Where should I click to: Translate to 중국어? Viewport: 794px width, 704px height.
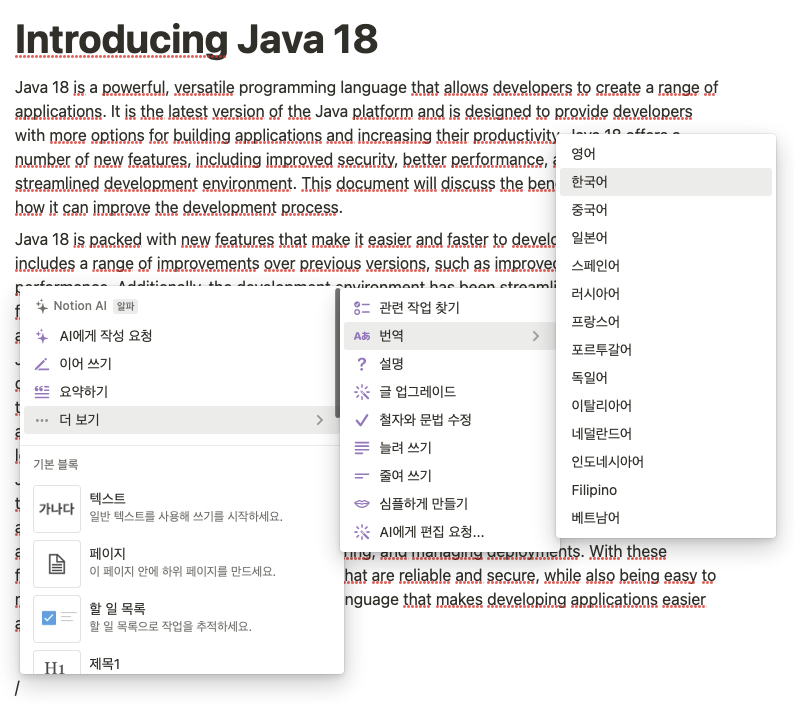pyautogui.click(x=666, y=210)
